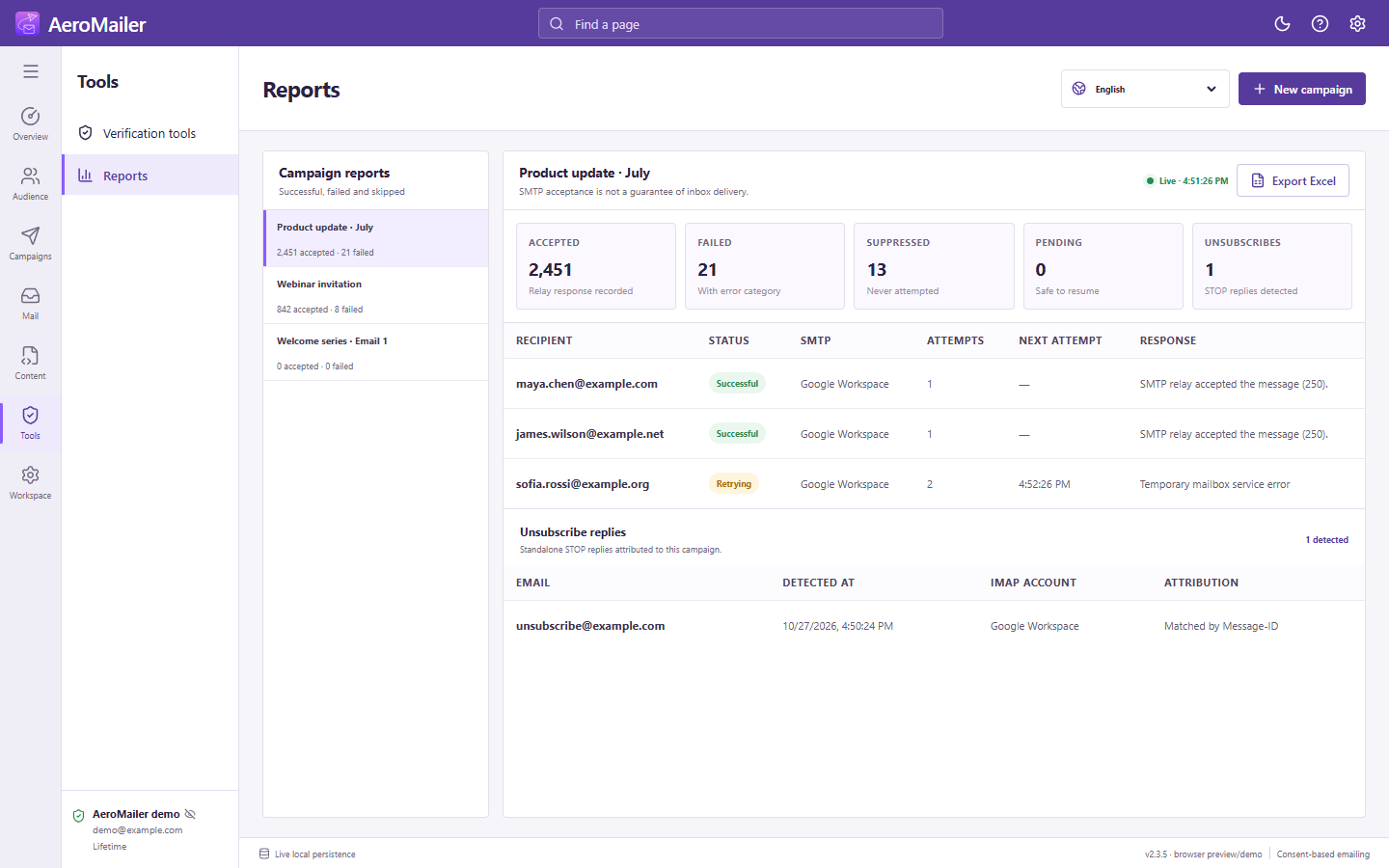Open the help question mark icon

click(x=1320, y=24)
